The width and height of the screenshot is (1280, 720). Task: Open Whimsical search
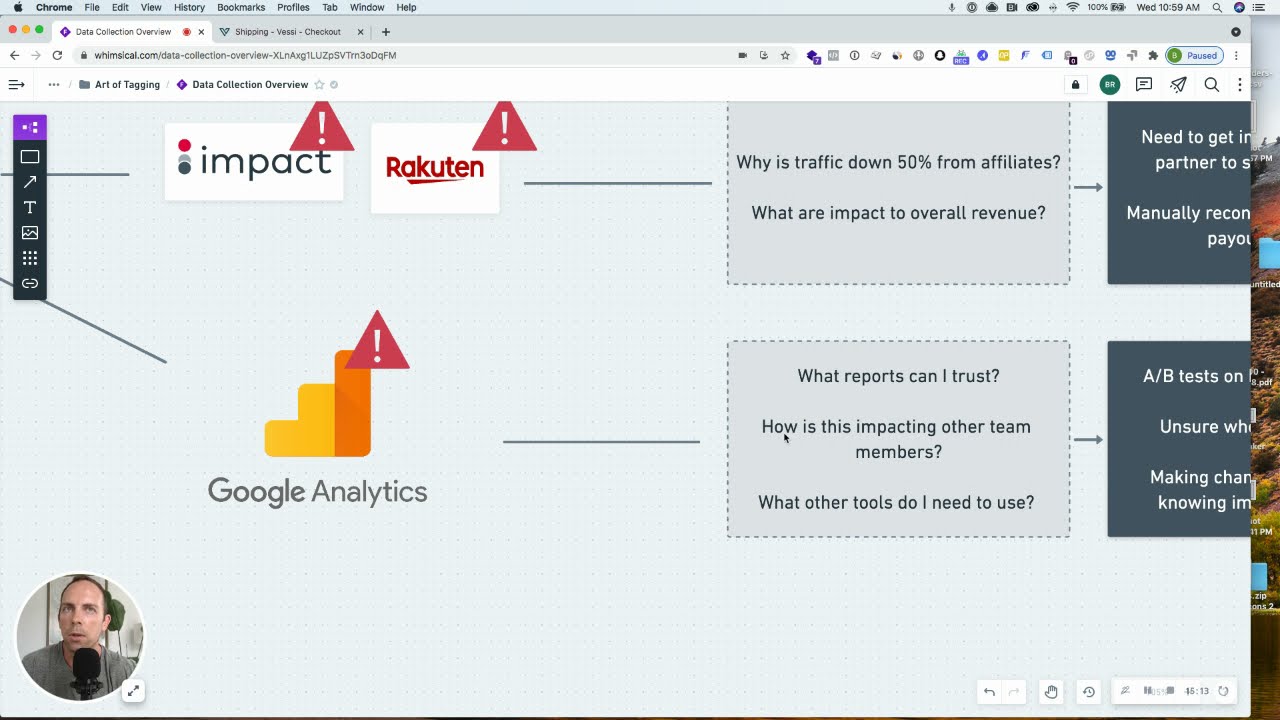pos(1212,85)
